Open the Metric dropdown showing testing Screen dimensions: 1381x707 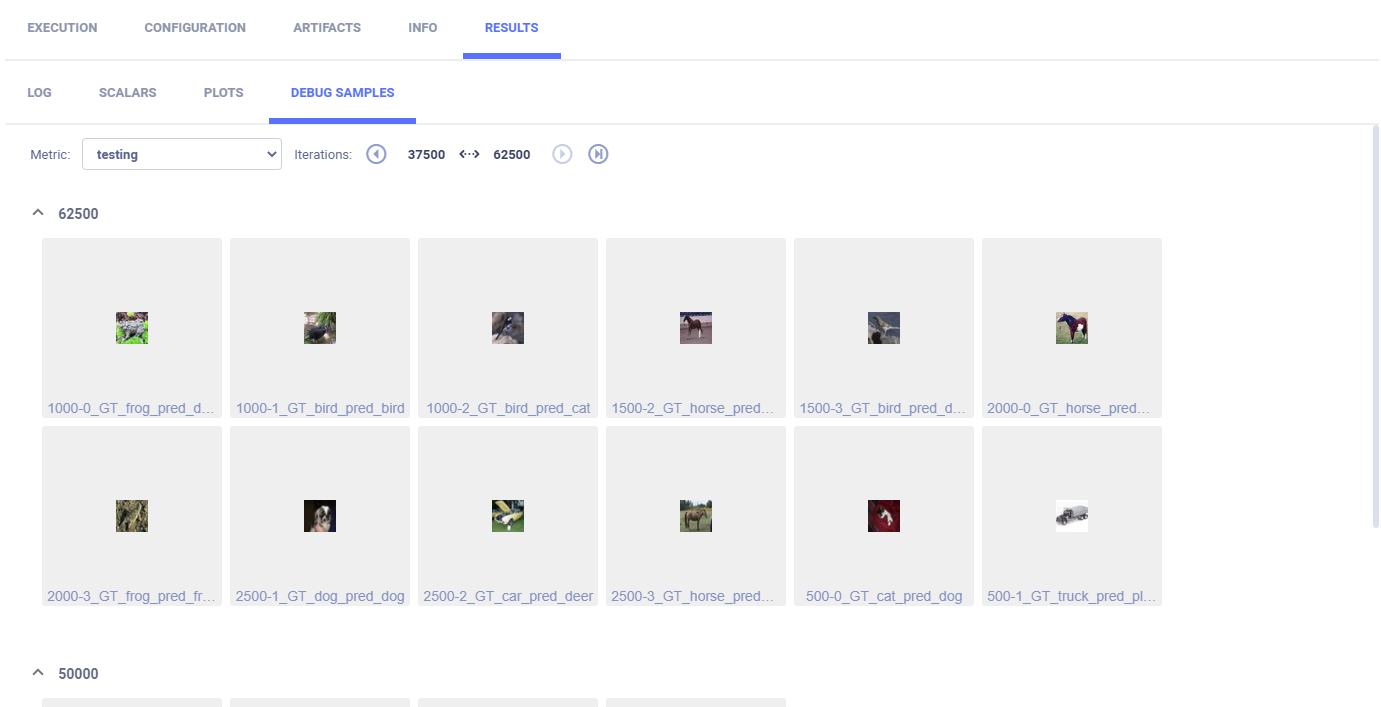pos(182,154)
